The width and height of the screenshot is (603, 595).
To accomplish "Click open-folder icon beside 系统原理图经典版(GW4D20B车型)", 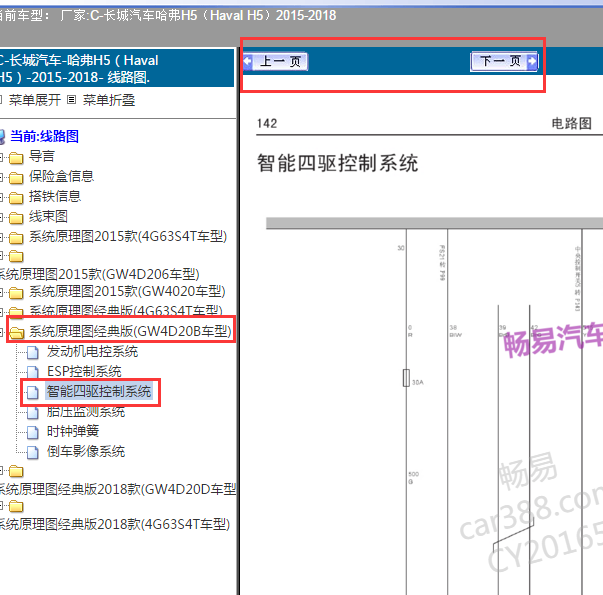I will coord(17,332).
